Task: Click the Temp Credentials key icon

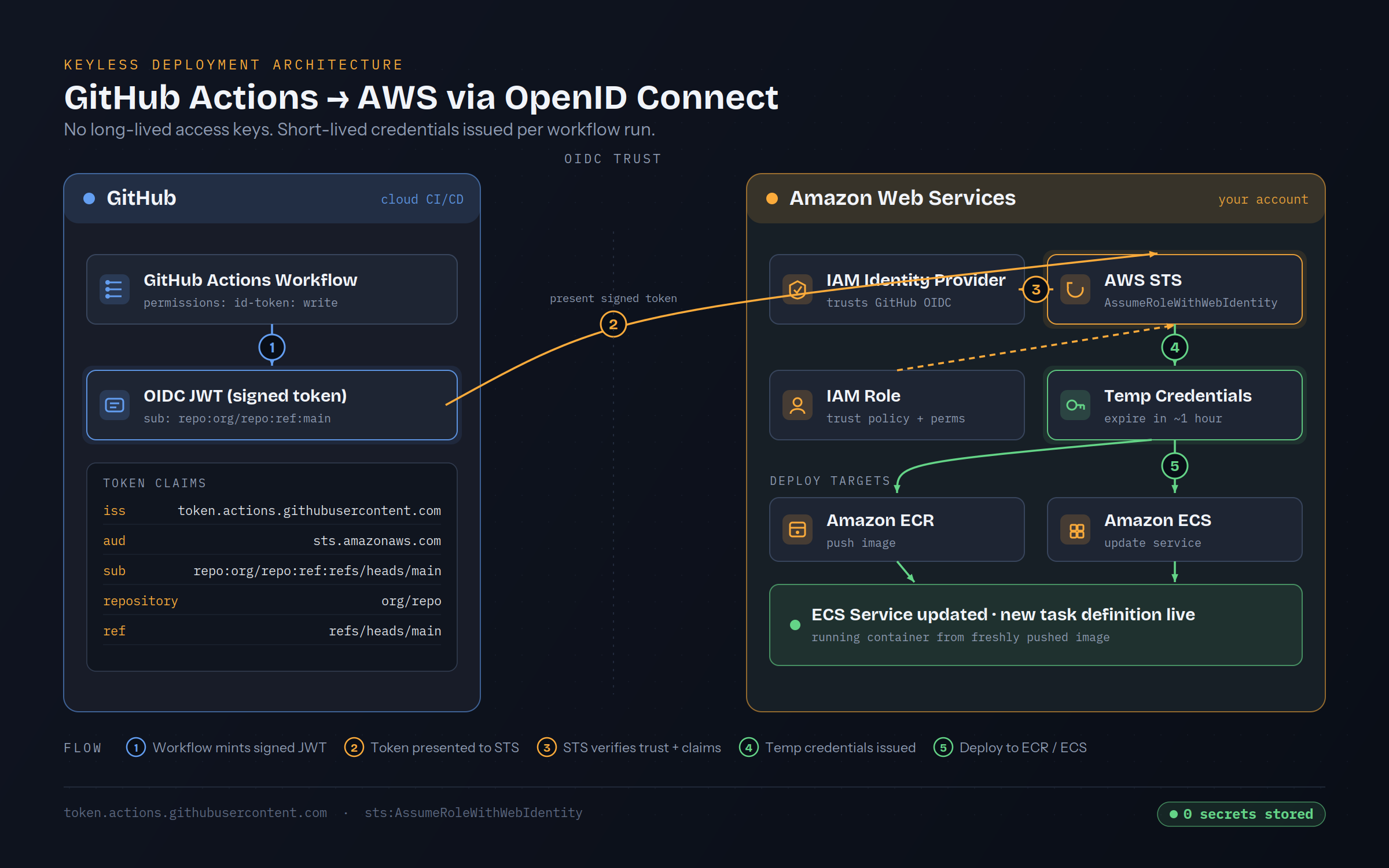Action: point(1075,405)
